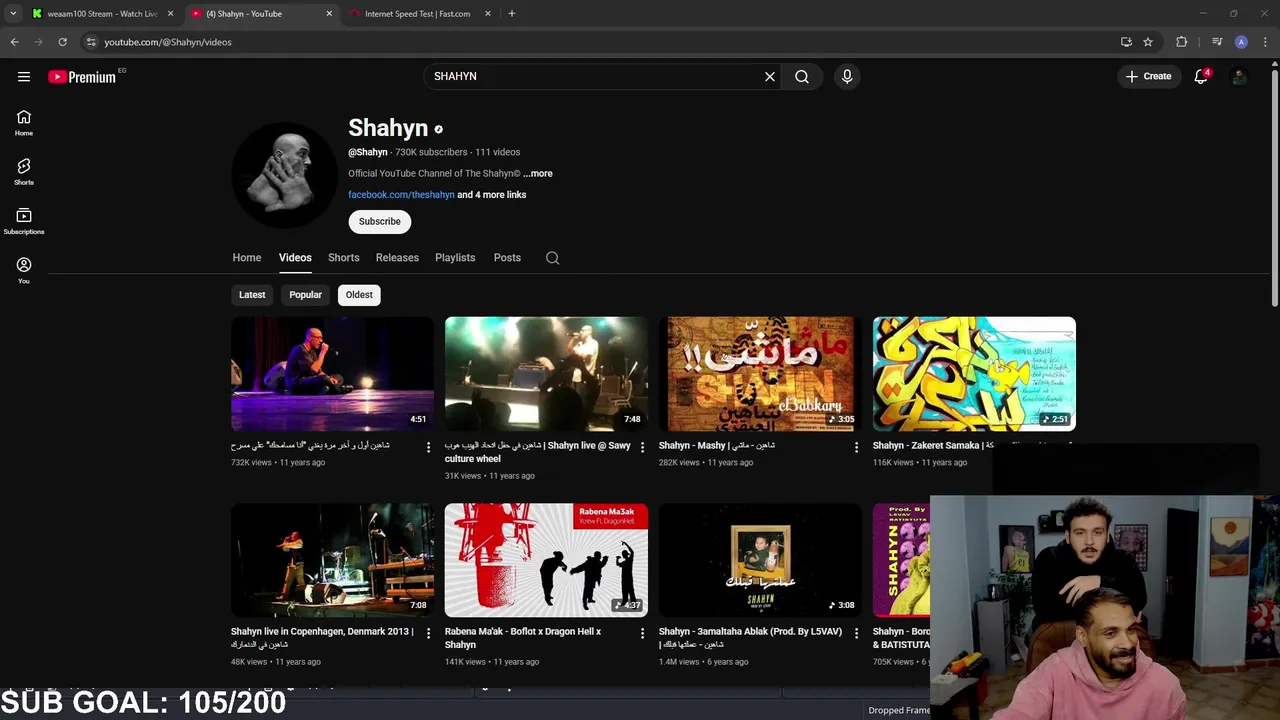Screen dimensions: 1280x720
Task: Open the YouTube hamburger guide menu
Action: pos(24,77)
